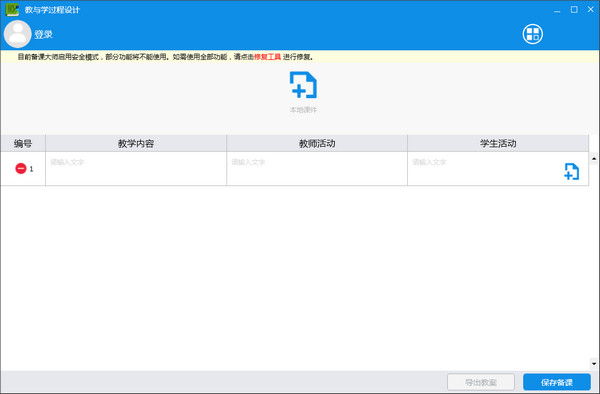Click the 教学内容 input field in row 1

136,169
